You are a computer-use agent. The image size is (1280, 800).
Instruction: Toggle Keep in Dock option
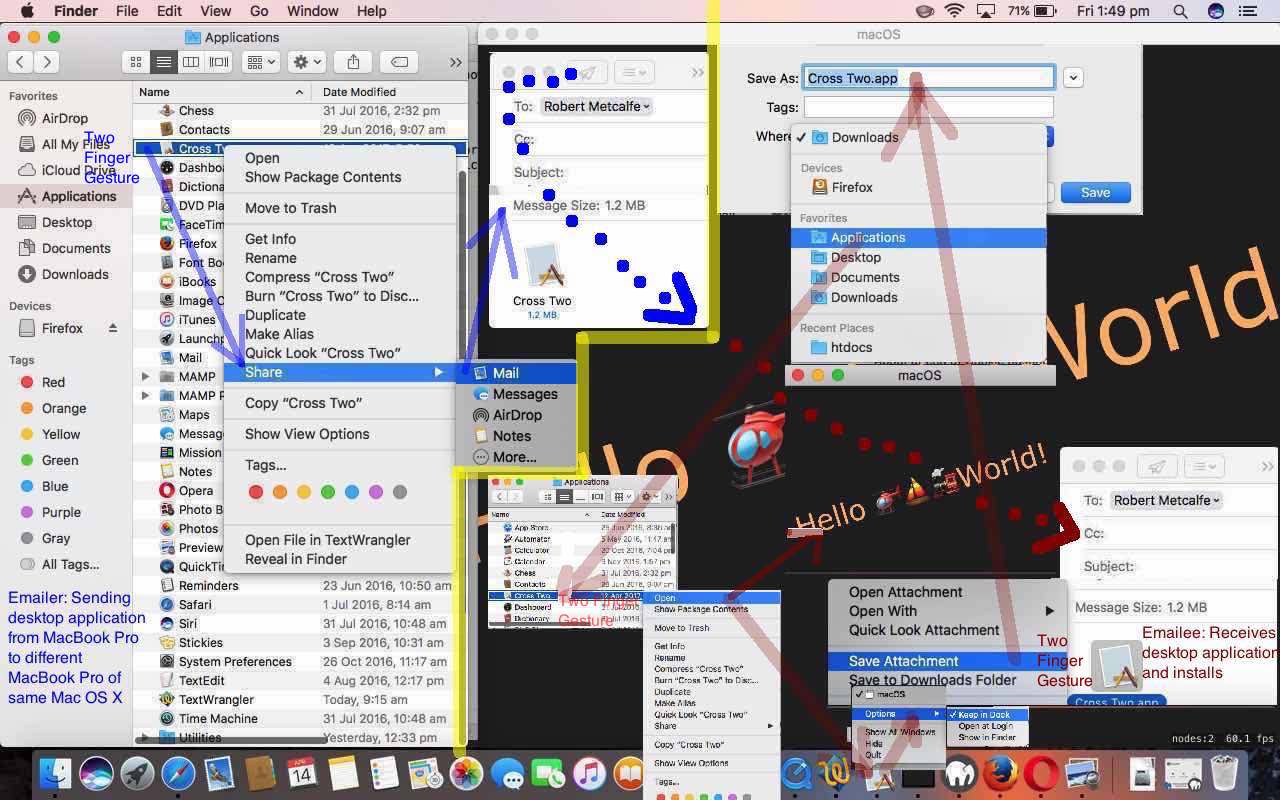pyautogui.click(x=984, y=715)
